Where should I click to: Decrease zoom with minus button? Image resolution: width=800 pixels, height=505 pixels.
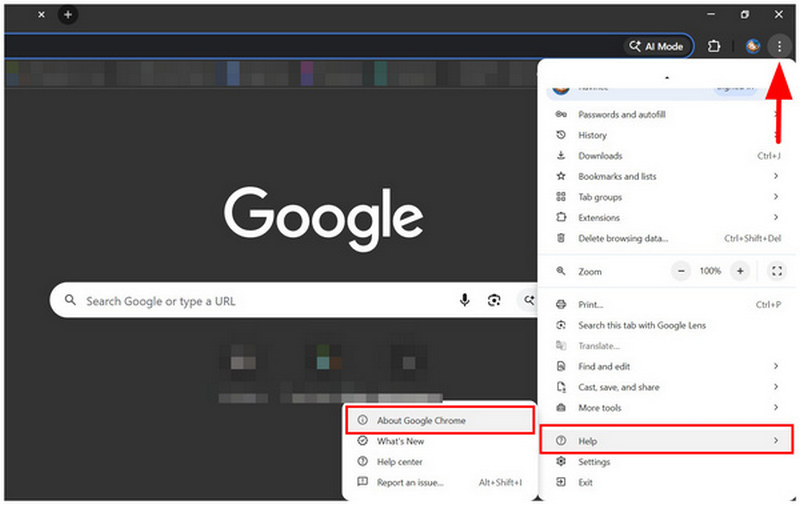point(681,271)
